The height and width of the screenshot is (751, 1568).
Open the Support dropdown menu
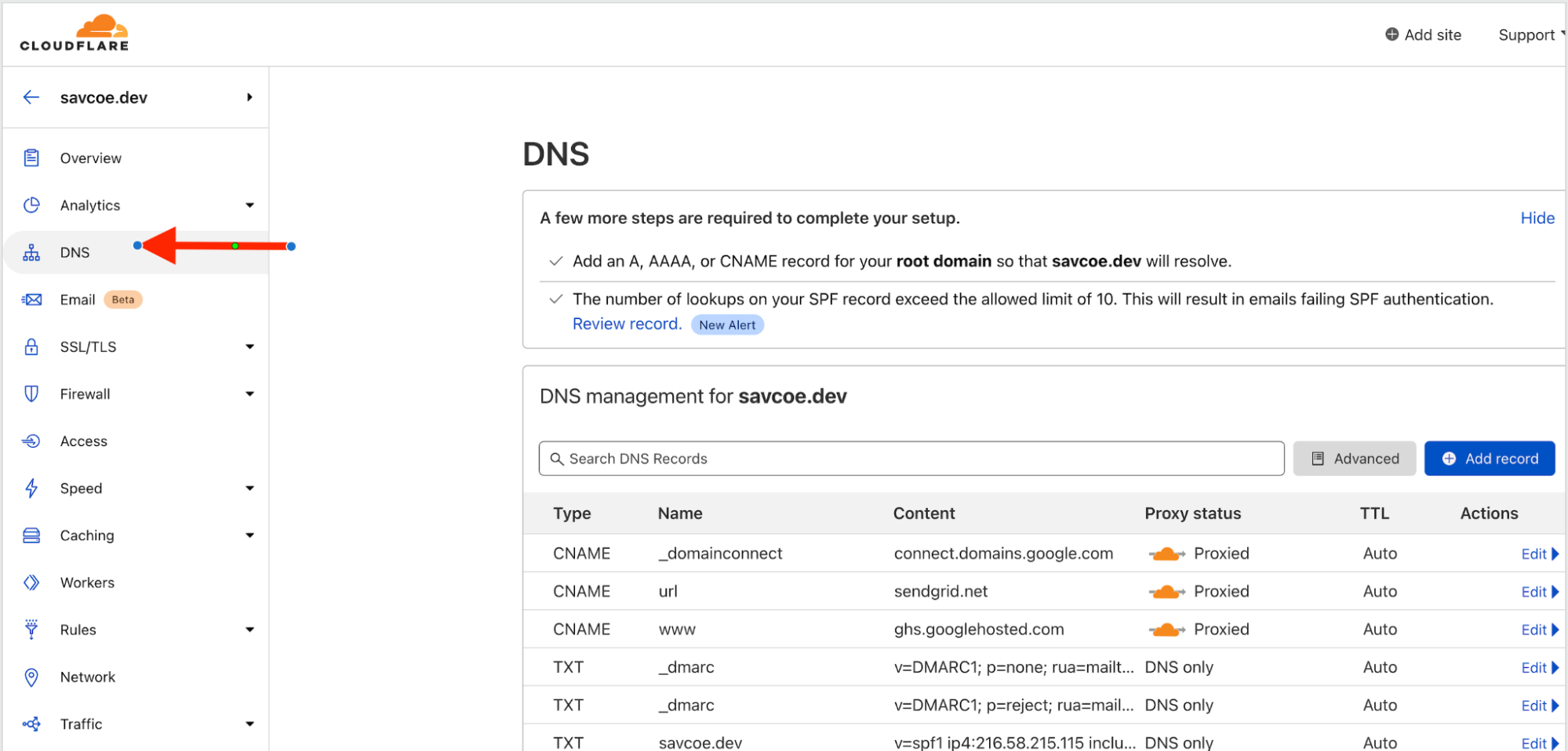pos(1532,34)
